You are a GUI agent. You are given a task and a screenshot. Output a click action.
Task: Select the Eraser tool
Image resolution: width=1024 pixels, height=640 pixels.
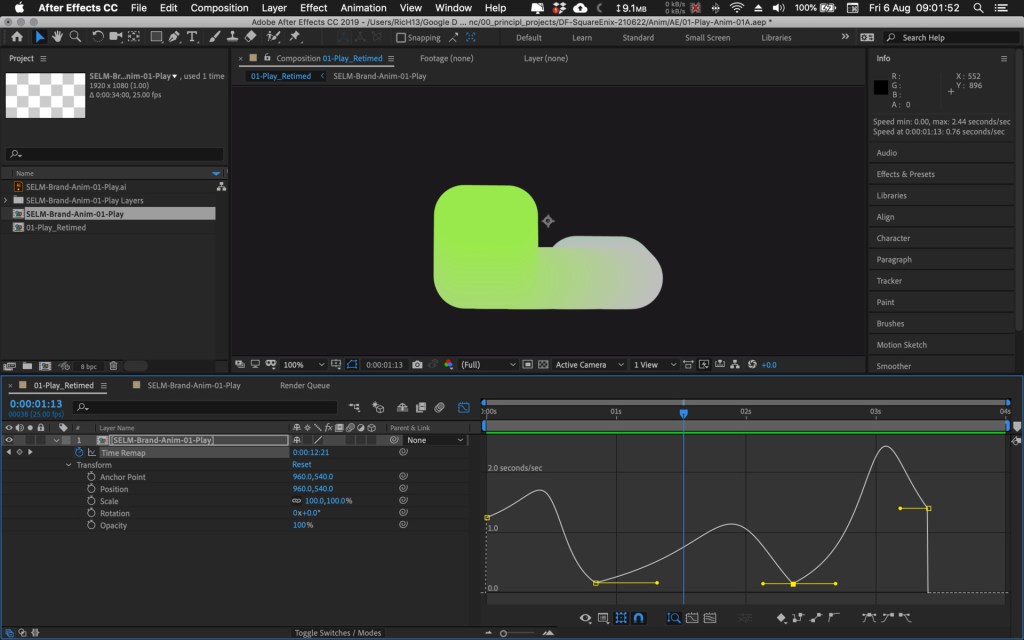[x=250, y=37]
